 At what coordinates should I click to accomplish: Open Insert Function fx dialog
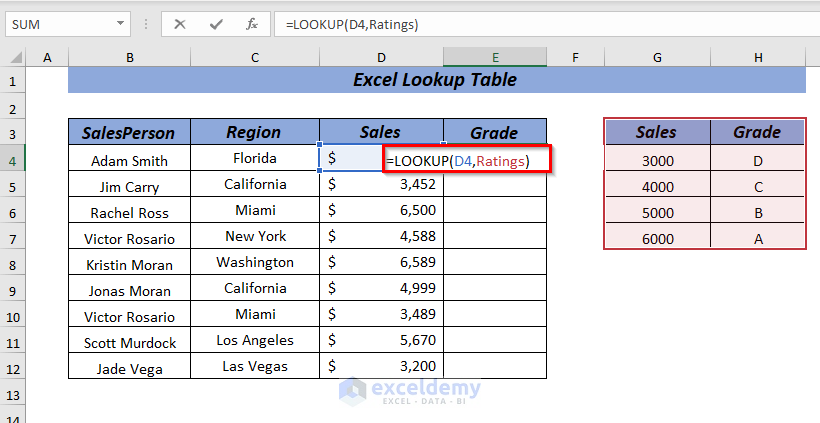[252, 24]
